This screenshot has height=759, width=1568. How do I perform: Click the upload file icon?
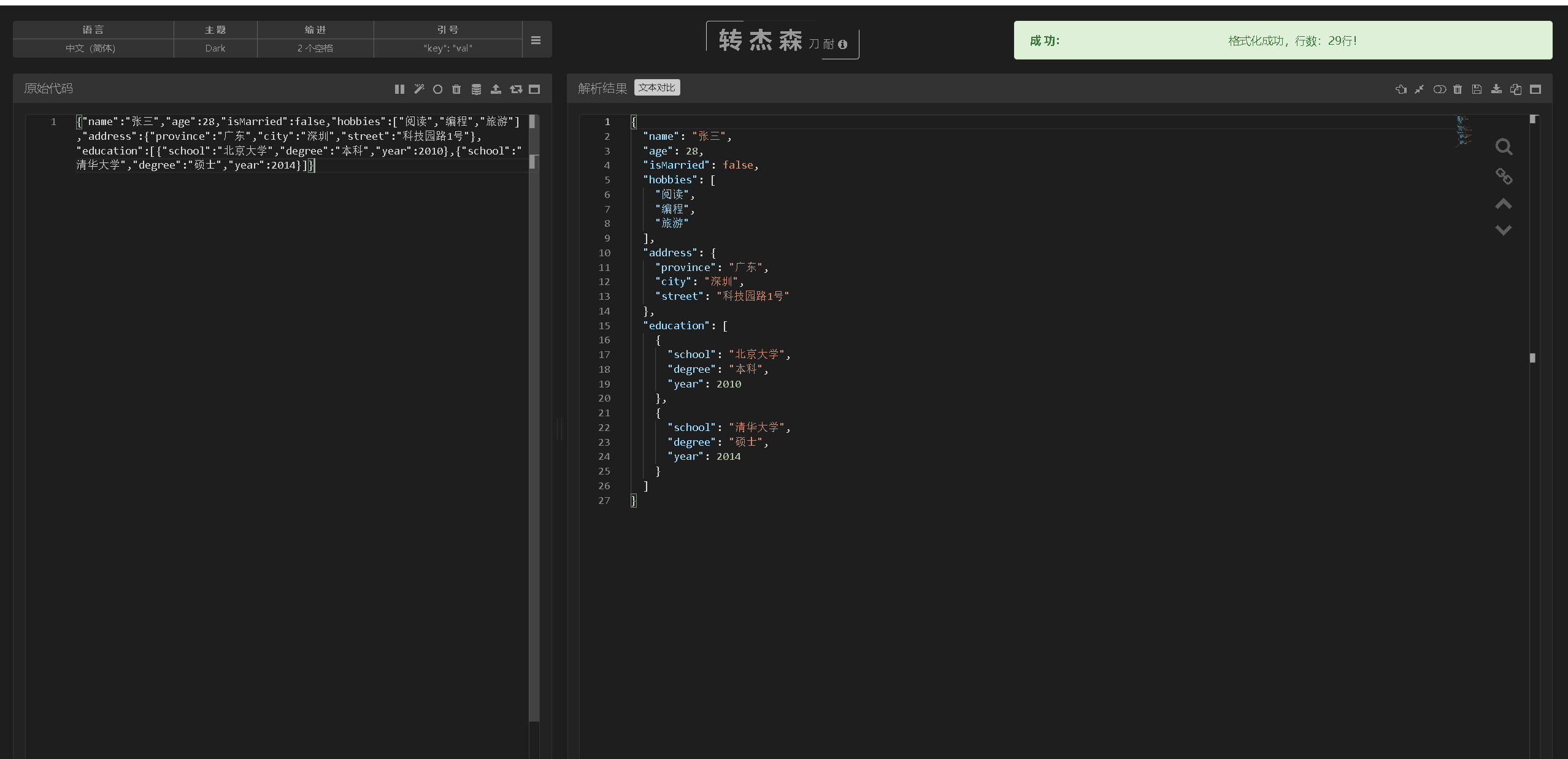(496, 89)
